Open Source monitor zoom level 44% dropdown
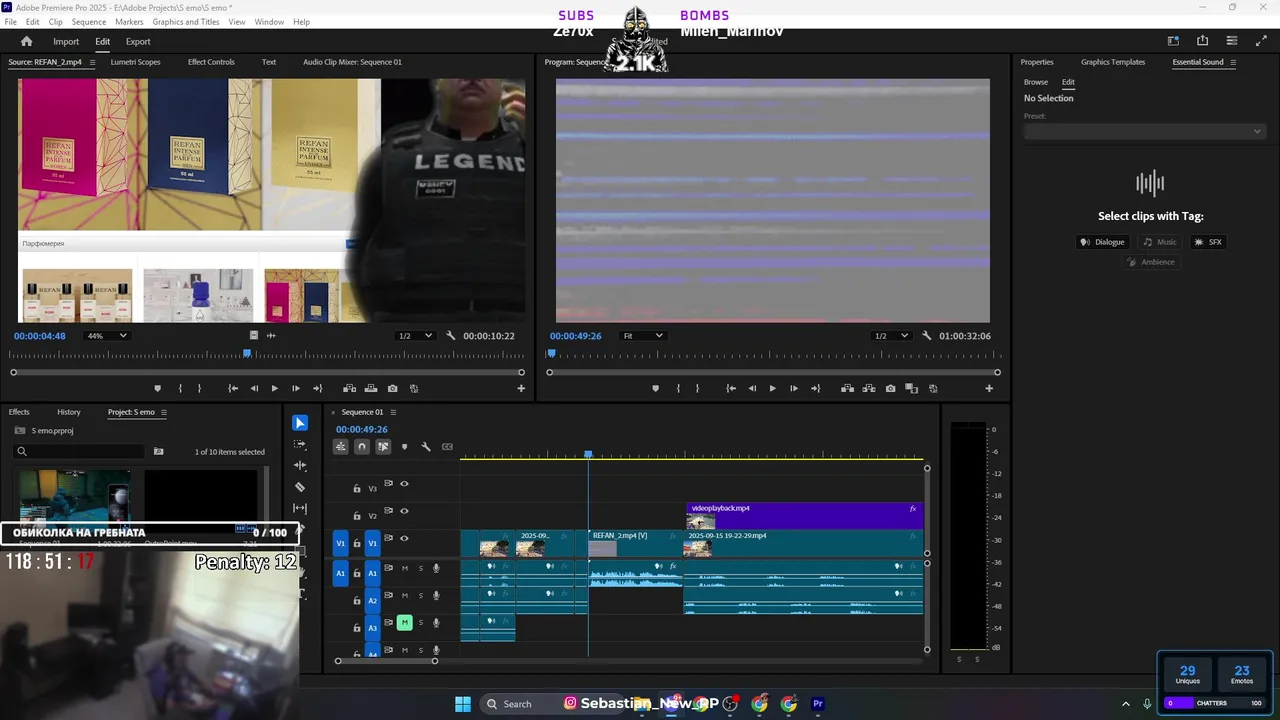This screenshot has height=720, width=1280. click(x=107, y=336)
